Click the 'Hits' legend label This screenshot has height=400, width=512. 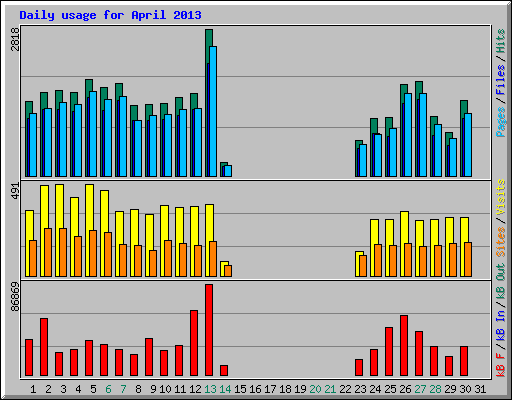(501, 41)
